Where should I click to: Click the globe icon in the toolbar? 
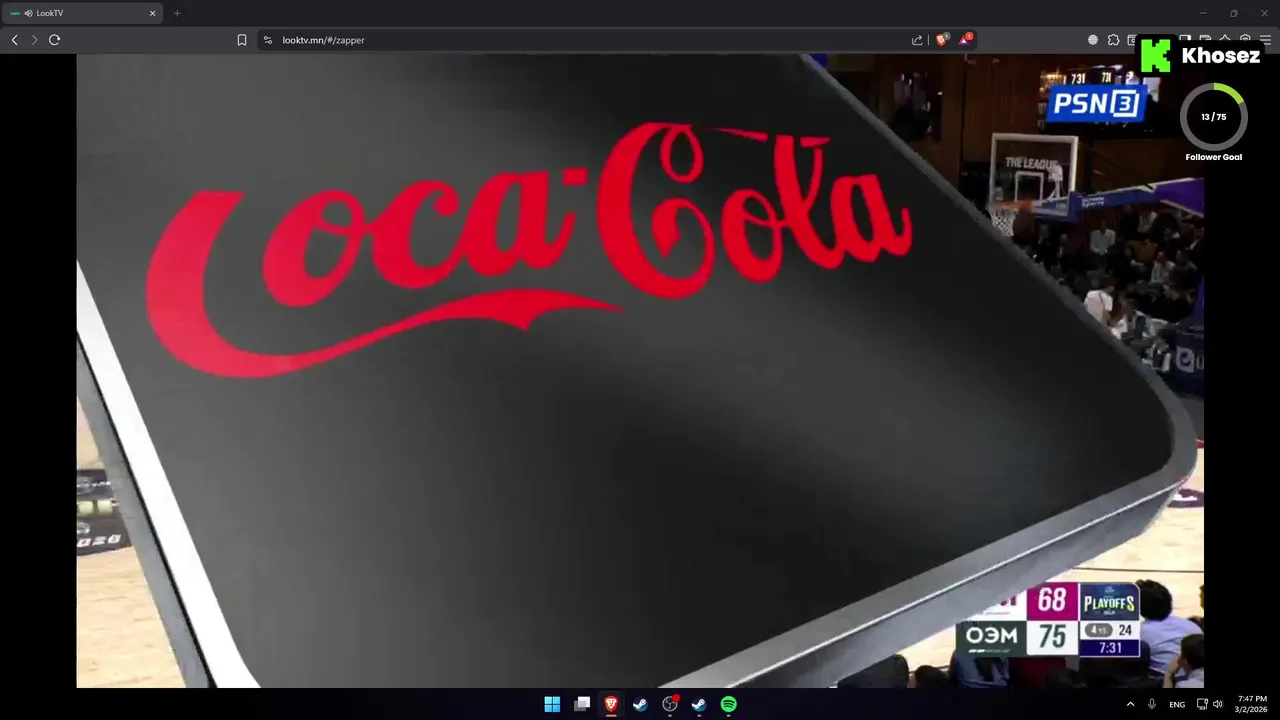[x=1093, y=40]
